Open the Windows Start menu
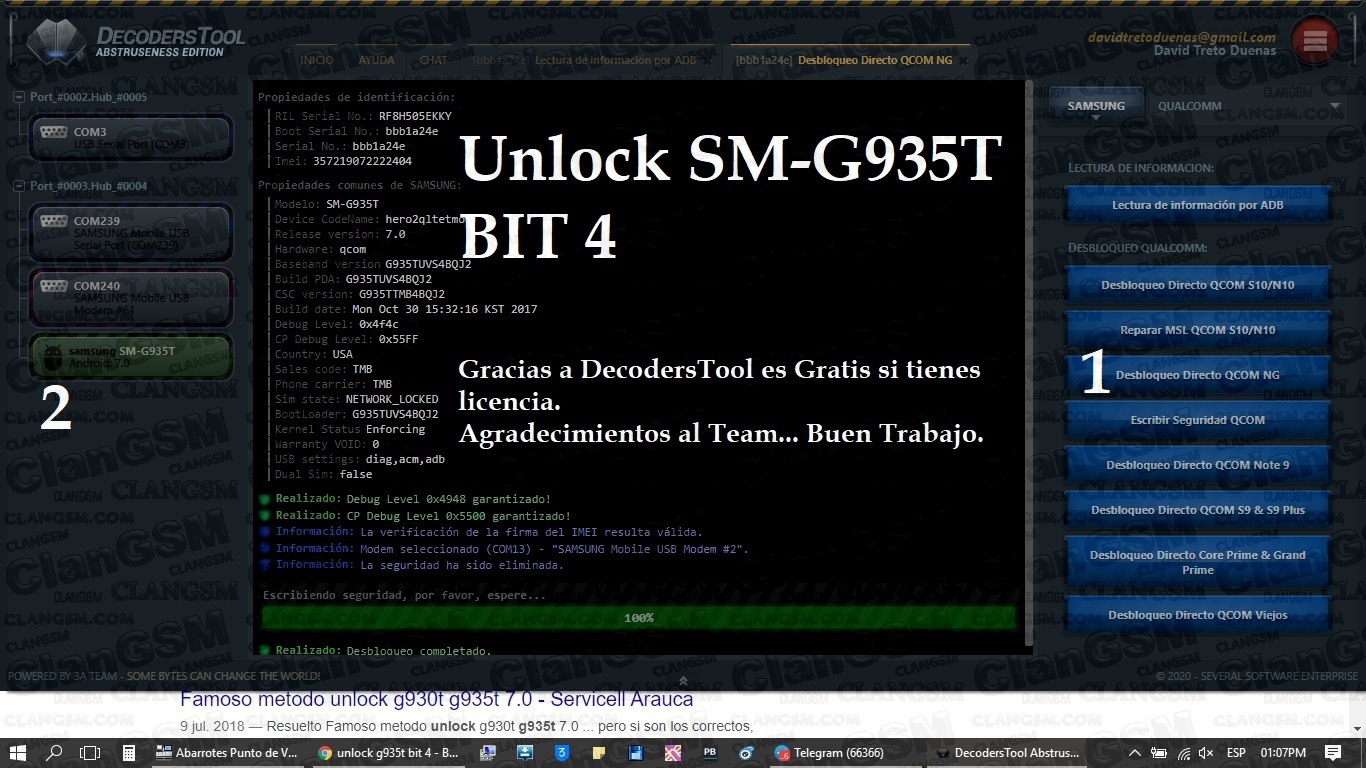 tap(19, 753)
